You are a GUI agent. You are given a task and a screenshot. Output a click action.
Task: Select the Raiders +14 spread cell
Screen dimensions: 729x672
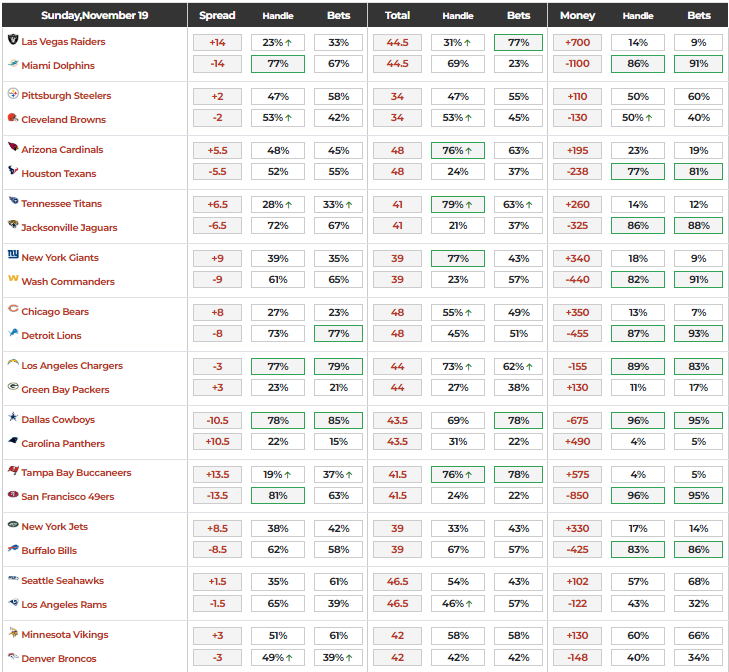(x=217, y=42)
